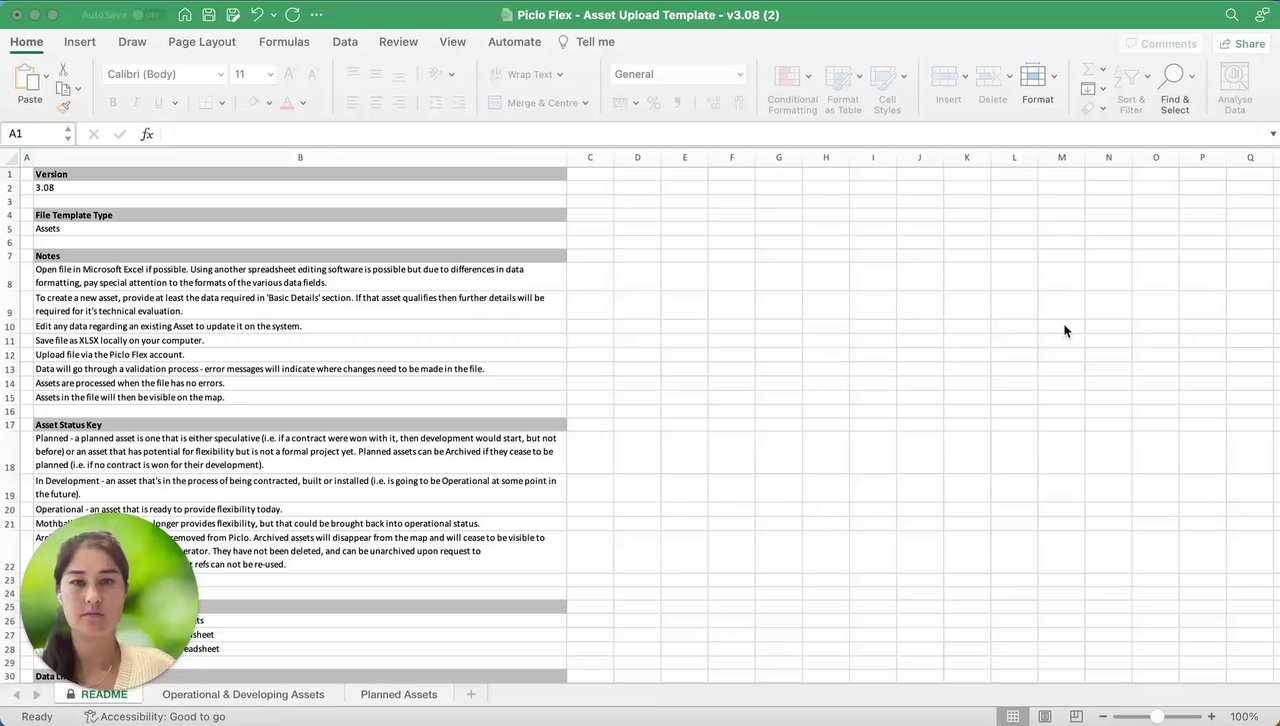The image size is (1280, 726).
Task: Open the Fill dropdown arrow
Action: [x=1103, y=88]
